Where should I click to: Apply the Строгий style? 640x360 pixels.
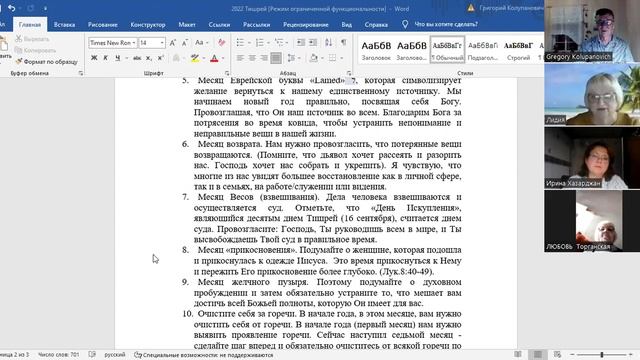518,50
